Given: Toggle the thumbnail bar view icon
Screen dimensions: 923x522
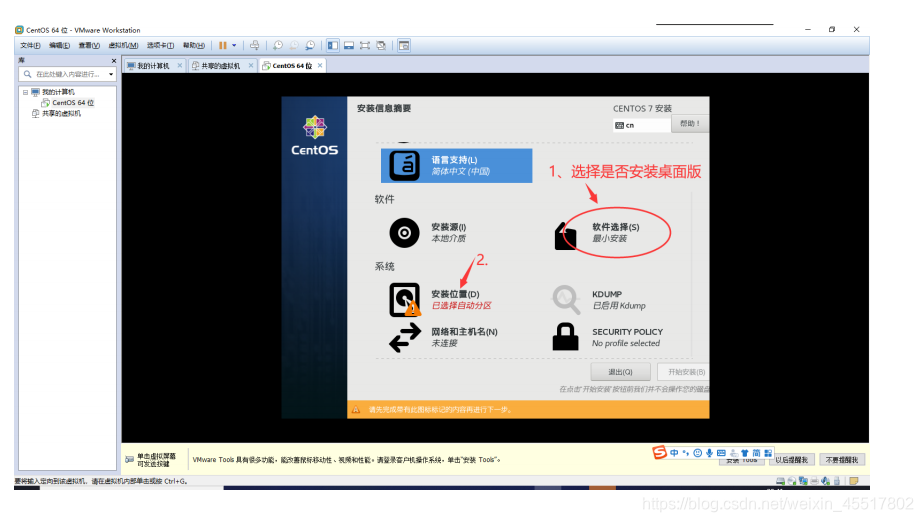Looking at the screenshot, I should (349, 45).
